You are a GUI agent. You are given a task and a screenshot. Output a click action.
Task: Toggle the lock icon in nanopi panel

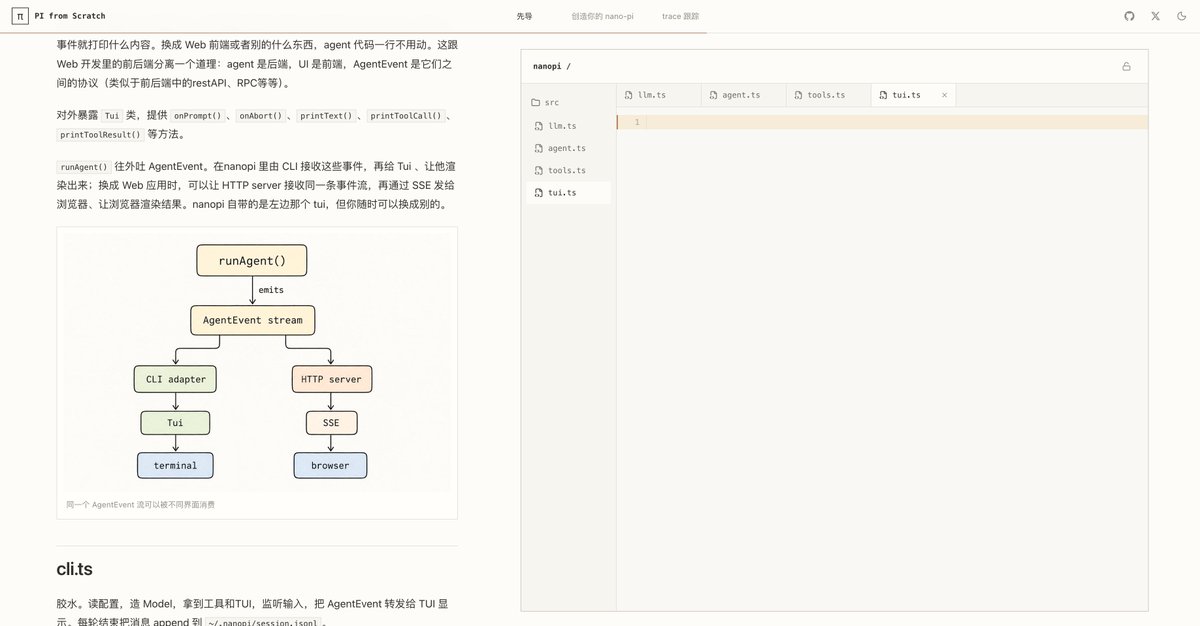coord(1127,67)
